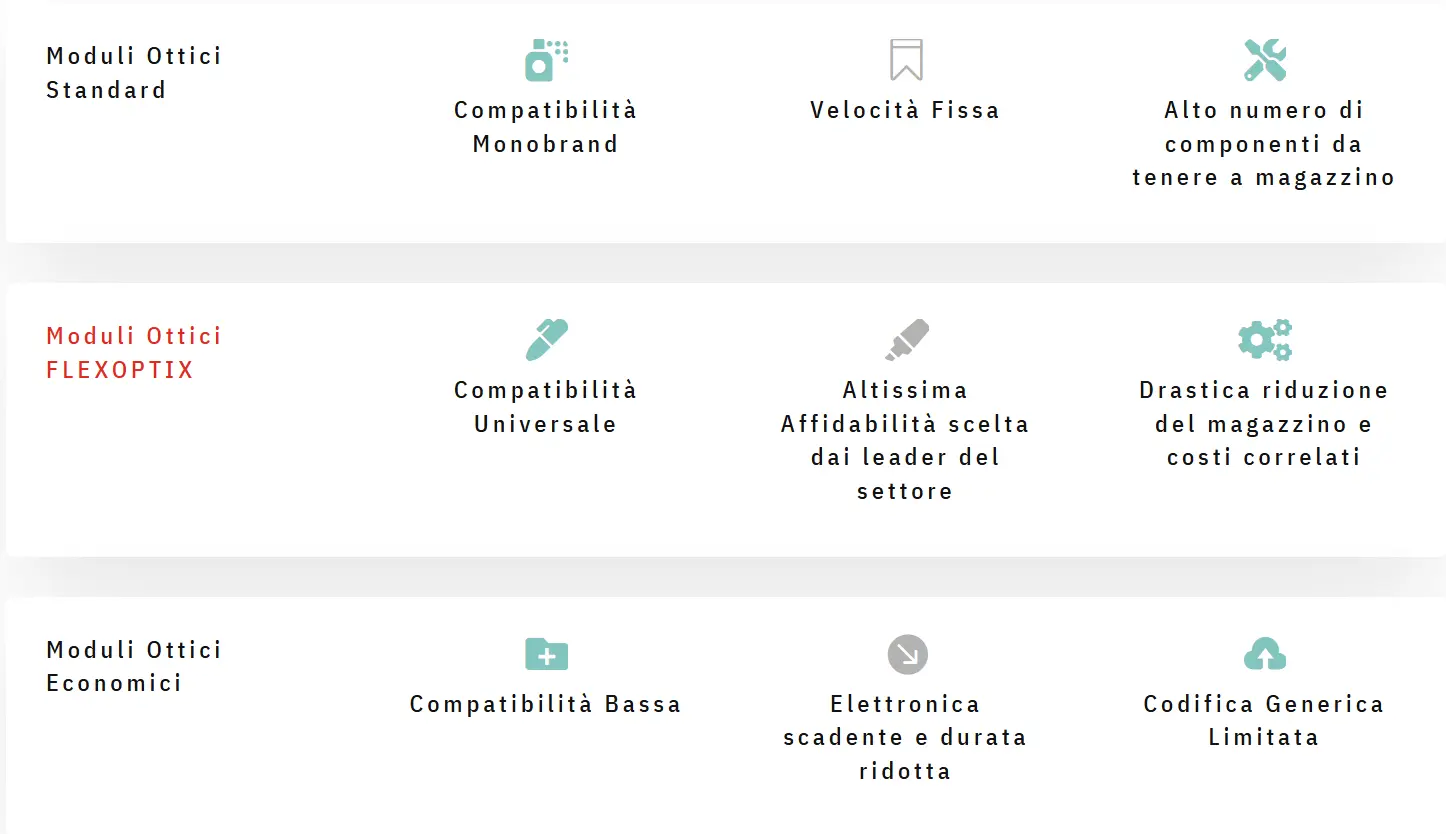The width and height of the screenshot is (1446, 834).
Task: Click Alto numero di componenti text
Action: [1263, 144]
